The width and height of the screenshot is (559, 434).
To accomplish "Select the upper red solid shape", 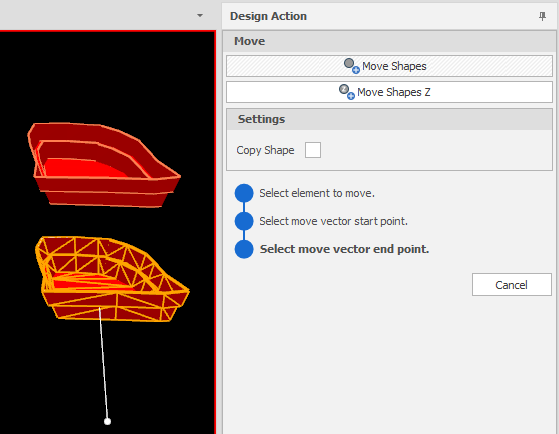I will [x=104, y=165].
